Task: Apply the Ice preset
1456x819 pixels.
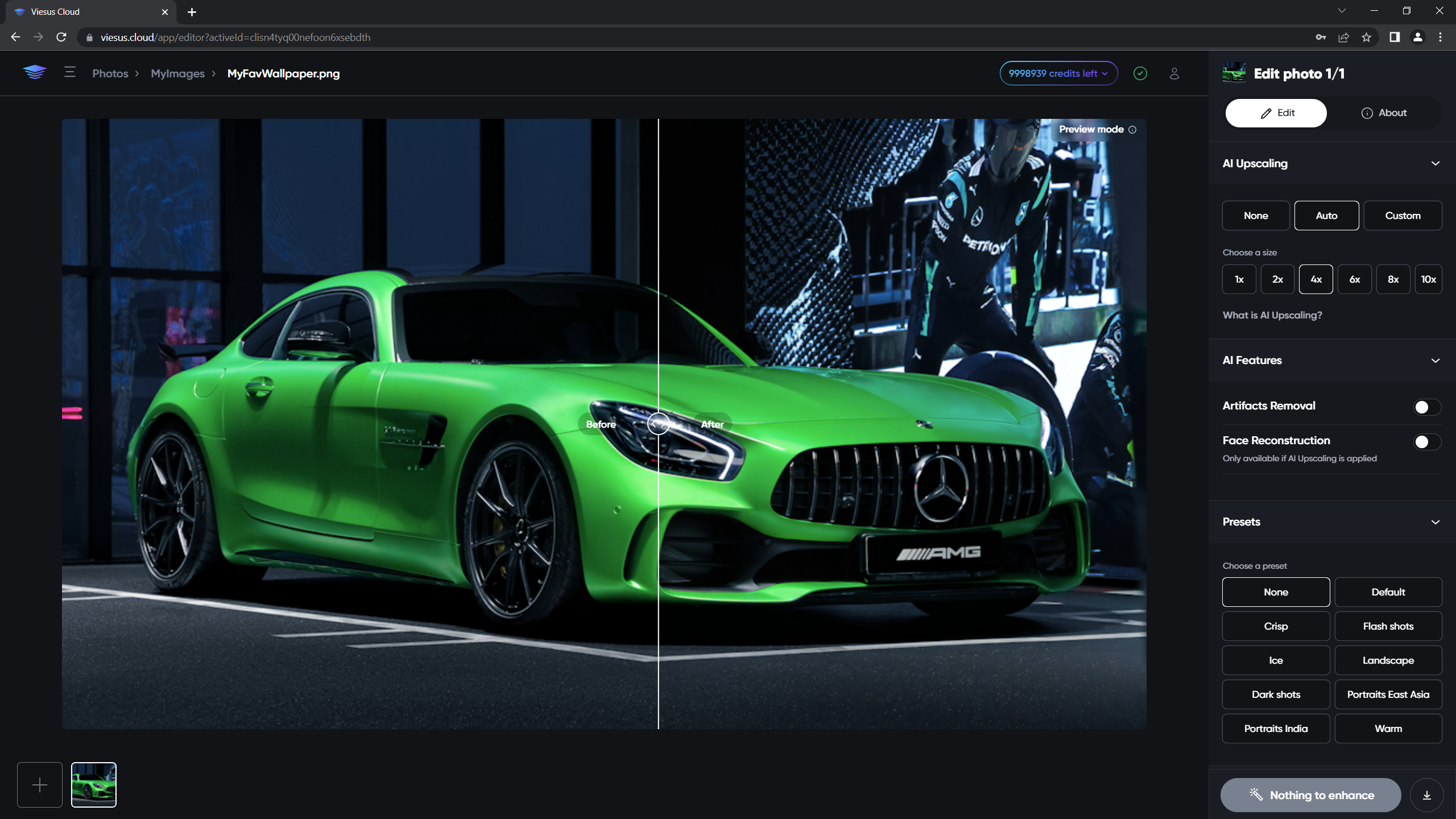Action: [1276, 660]
